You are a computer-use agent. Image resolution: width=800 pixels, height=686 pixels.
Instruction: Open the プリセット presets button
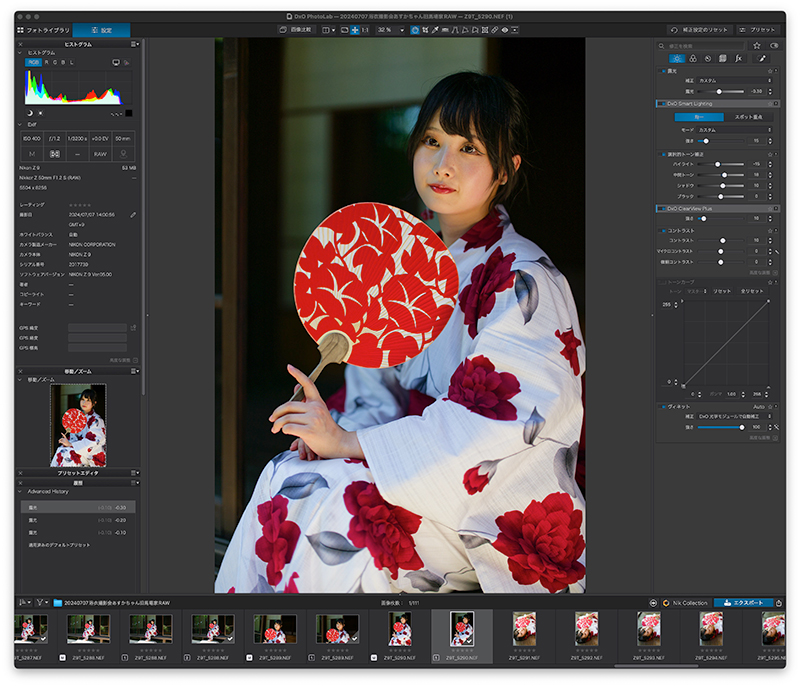758,30
